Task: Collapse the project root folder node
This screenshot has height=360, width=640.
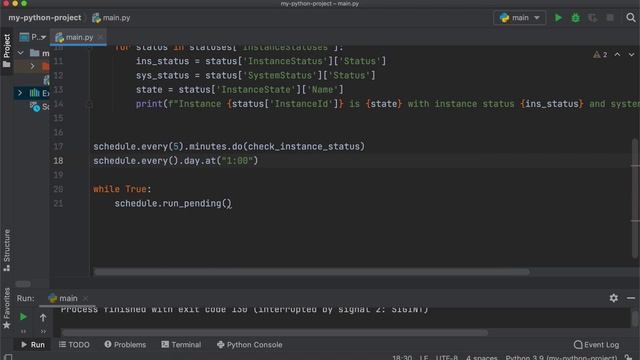Action: point(20,53)
